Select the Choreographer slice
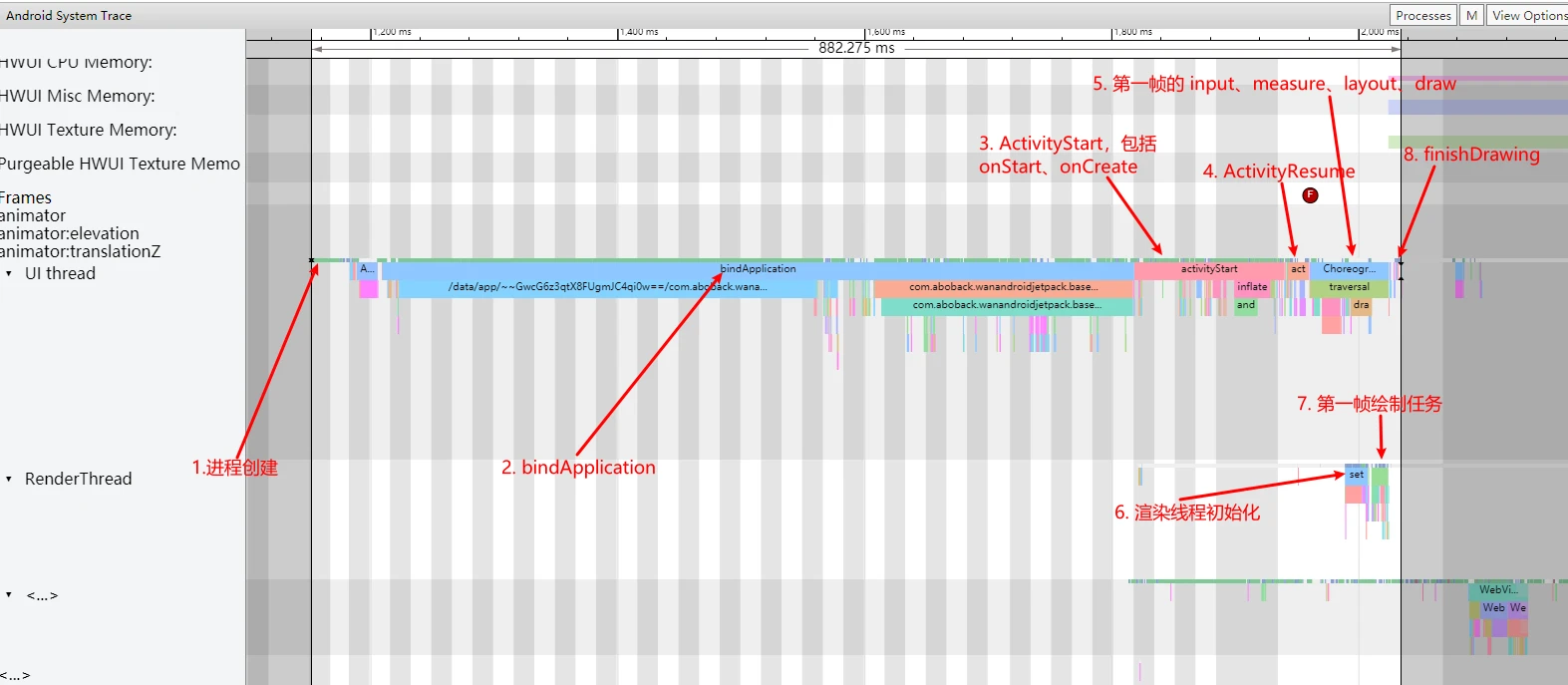 tap(1349, 269)
